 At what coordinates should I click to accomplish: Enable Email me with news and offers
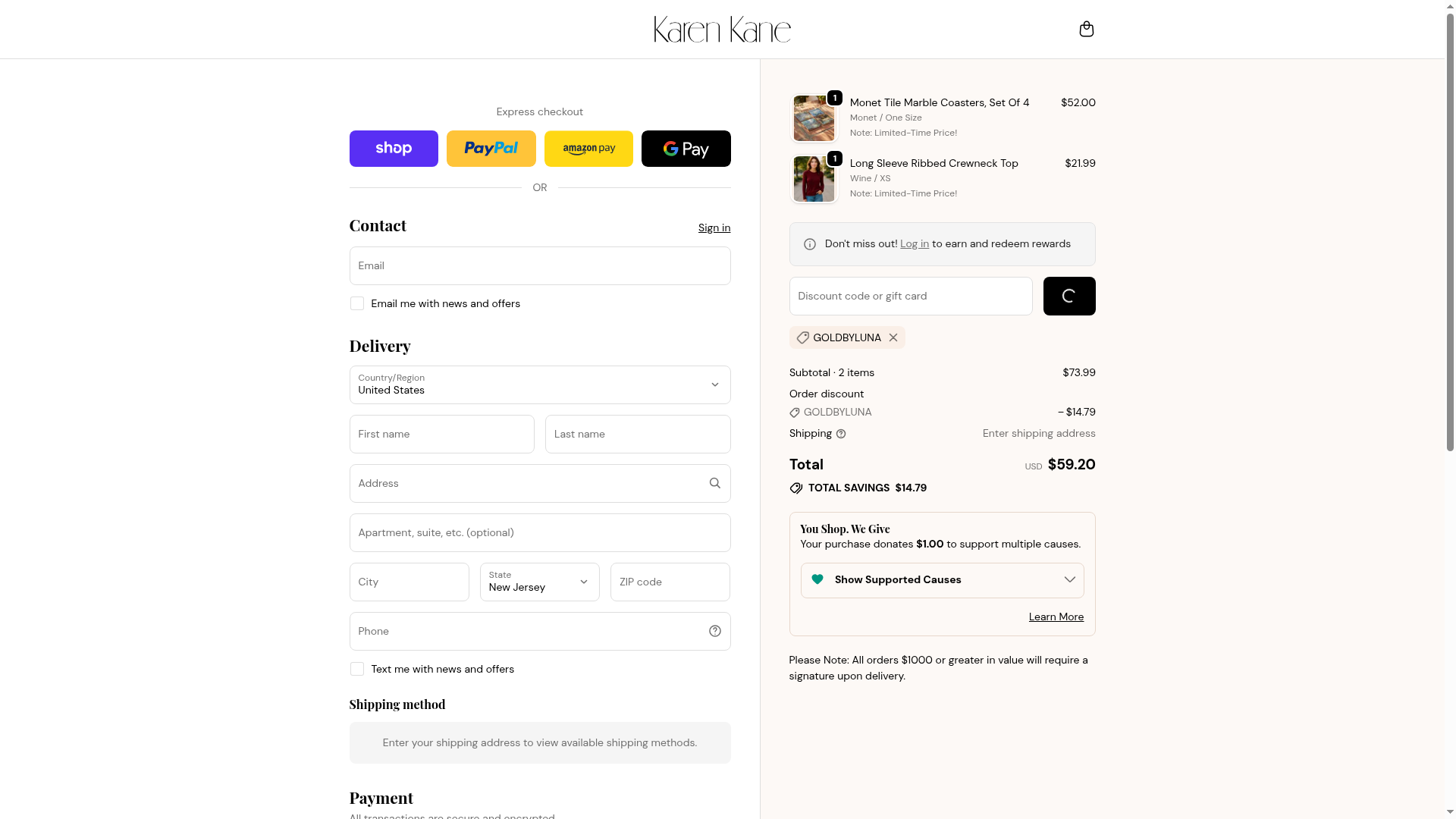click(x=357, y=303)
